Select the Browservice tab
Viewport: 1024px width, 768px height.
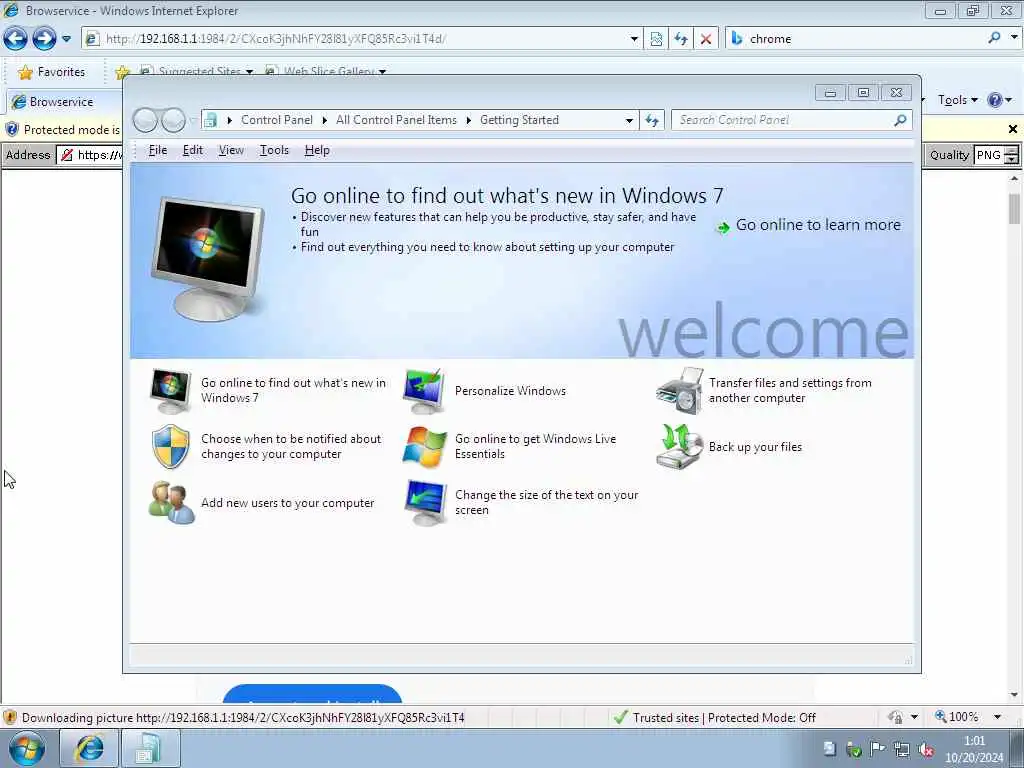coord(64,102)
